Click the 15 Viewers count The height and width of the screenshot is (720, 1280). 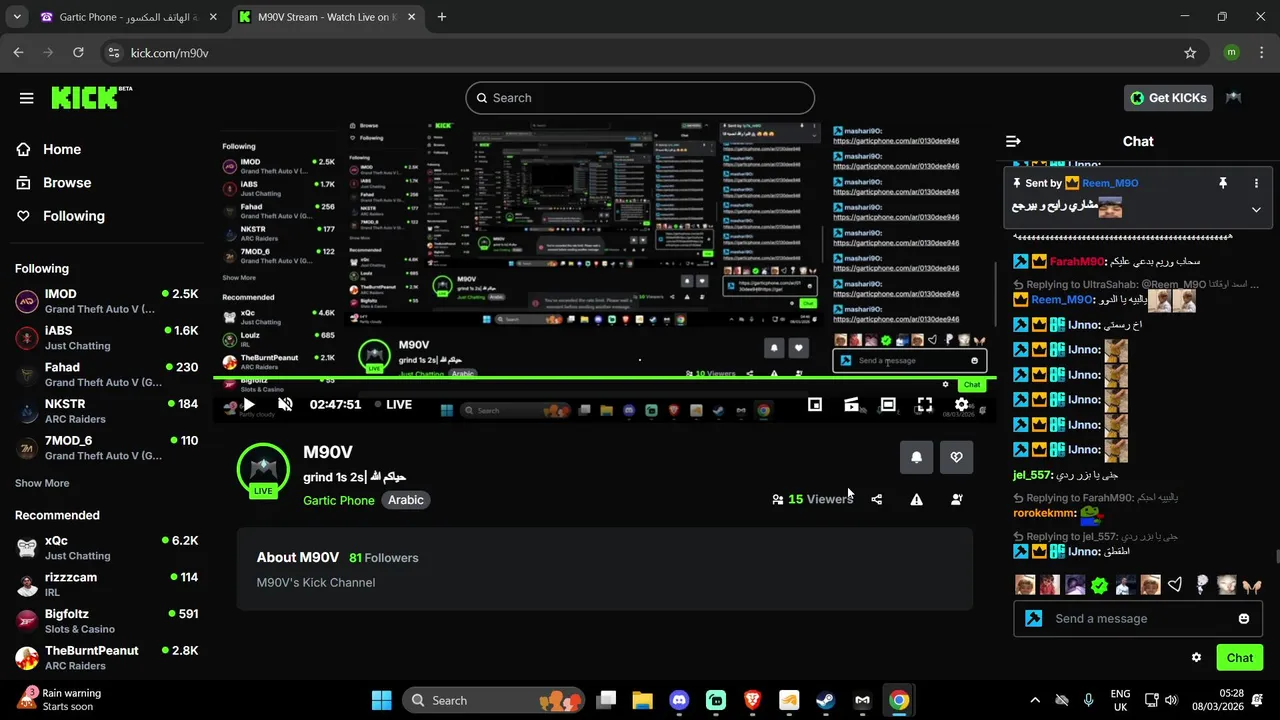click(812, 499)
